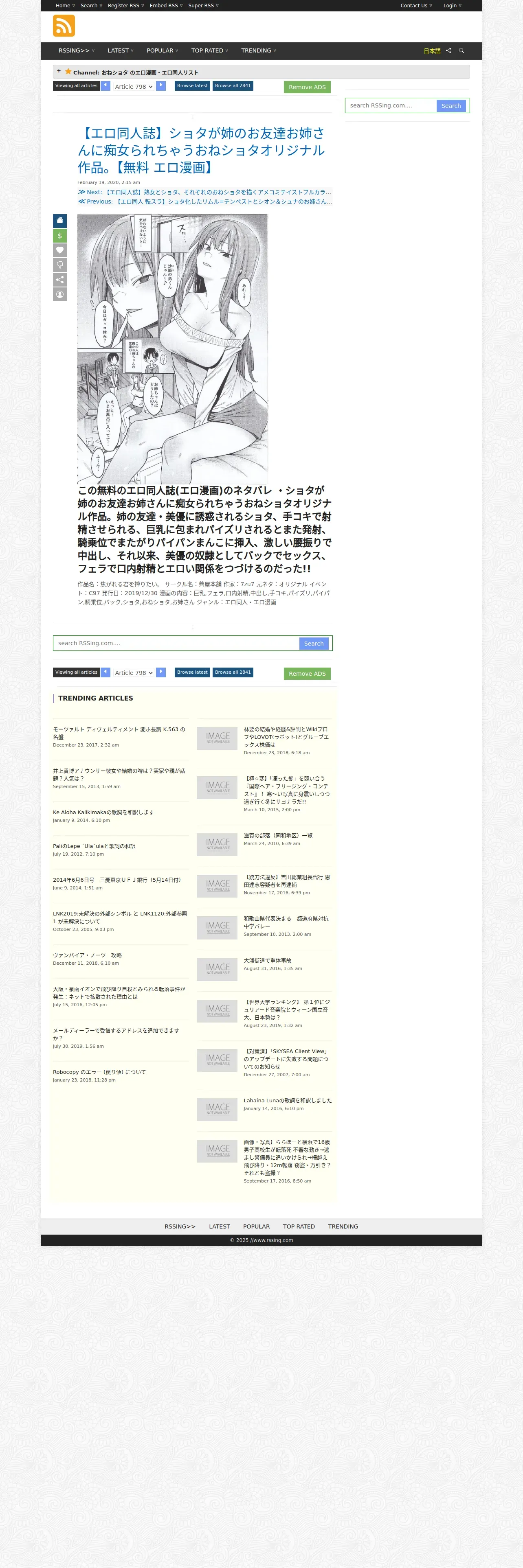This screenshot has width=523, height=1568.
Task: Click footer TOP RATED link
Action: pos(299,1226)
